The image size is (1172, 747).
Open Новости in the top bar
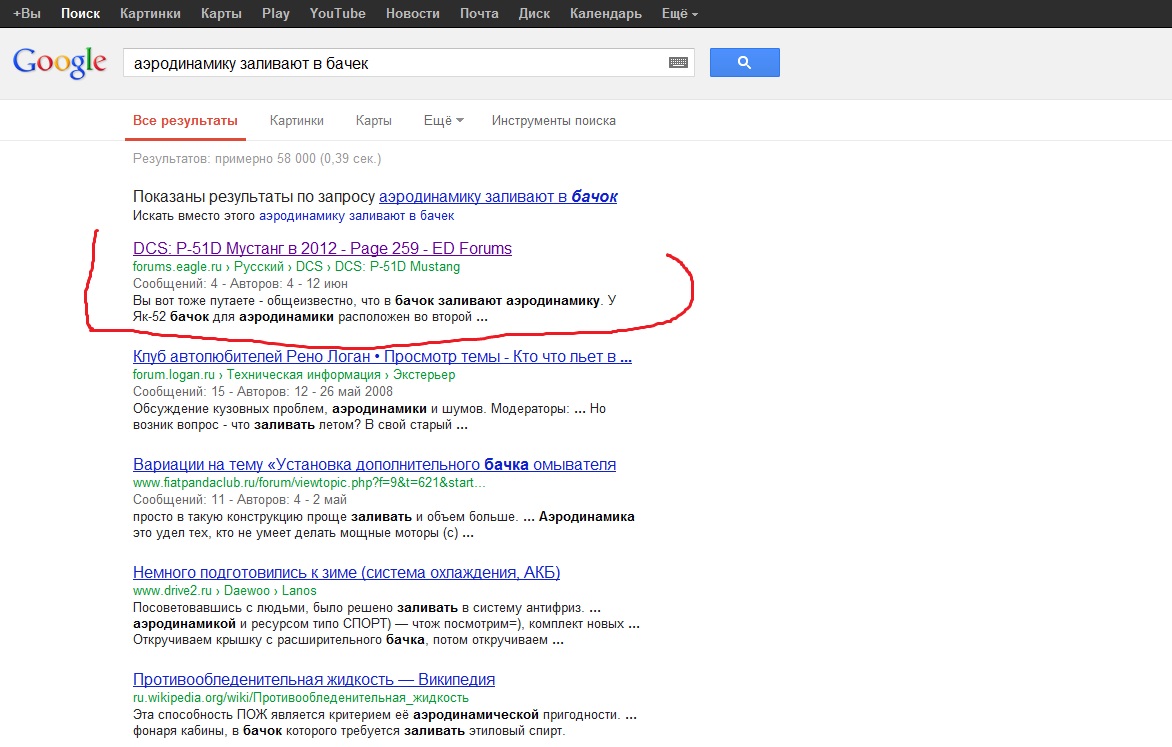pos(413,13)
